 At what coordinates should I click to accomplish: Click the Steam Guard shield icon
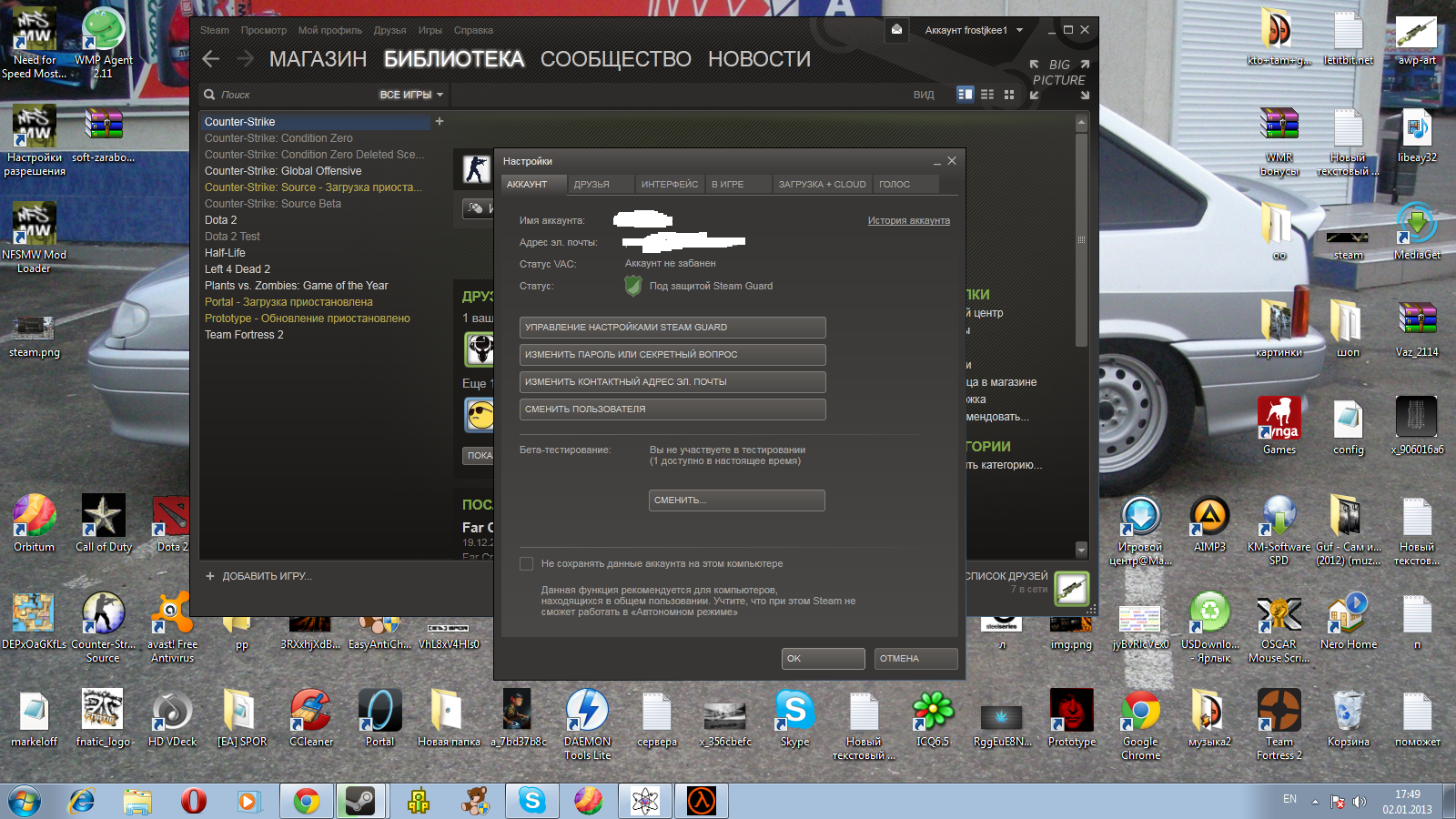click(x=633, y=286)
